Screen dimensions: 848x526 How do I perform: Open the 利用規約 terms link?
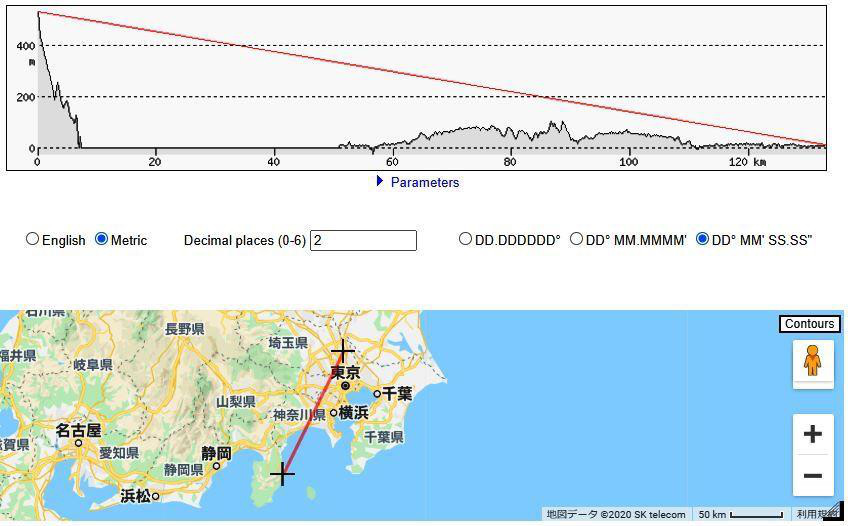pos(814,514)
